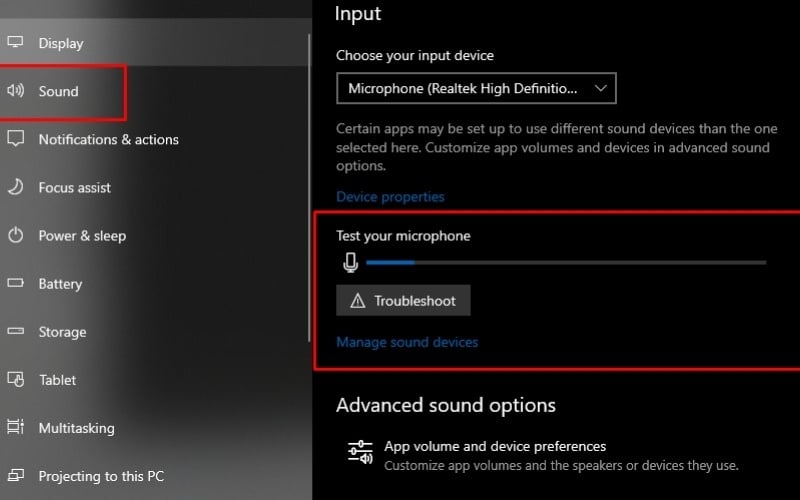This screenshot has width=800, height=500.
Task: Click the microphone test level bar
Action: [566, 262]
